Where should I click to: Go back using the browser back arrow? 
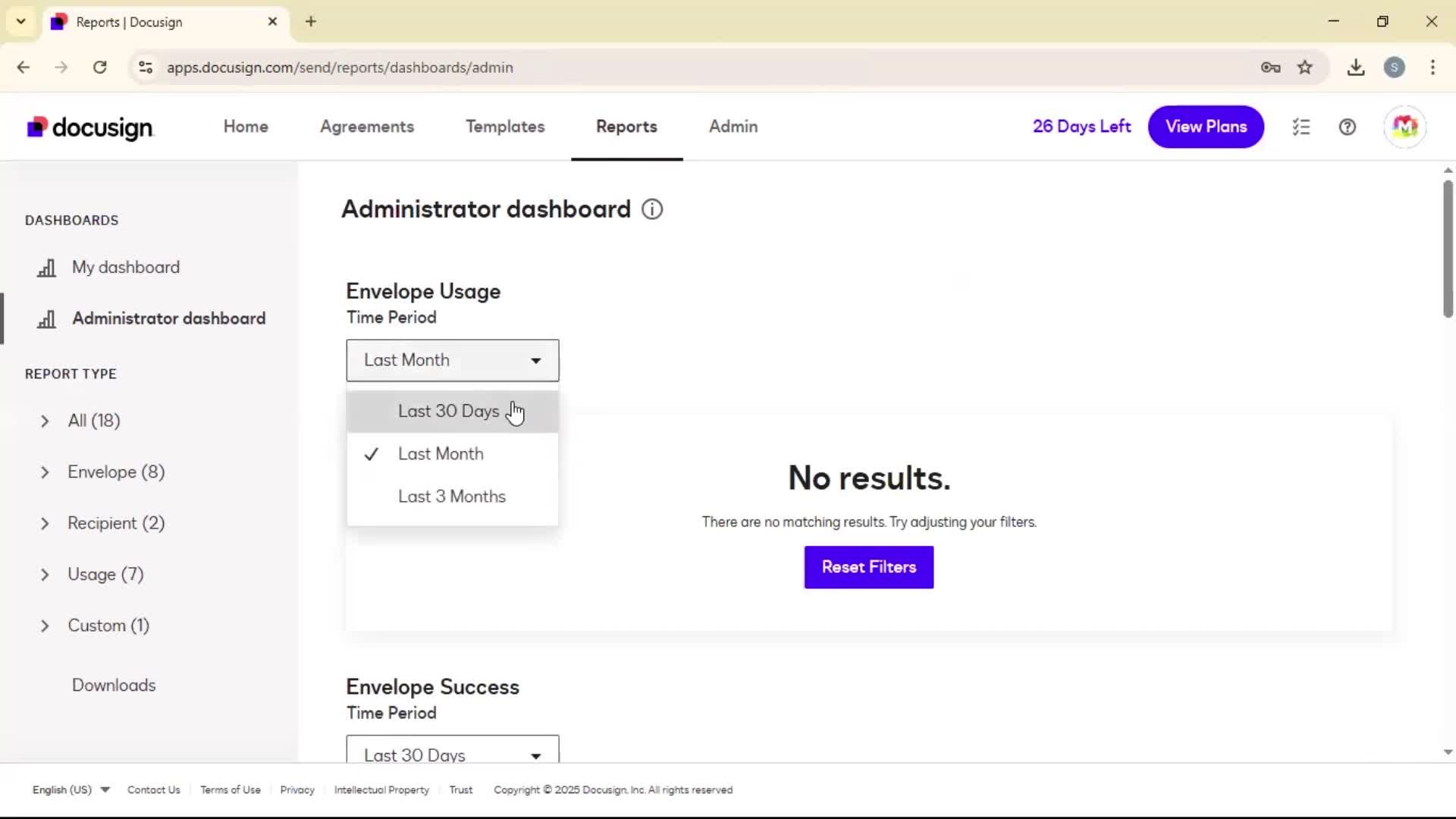point(24,67)
